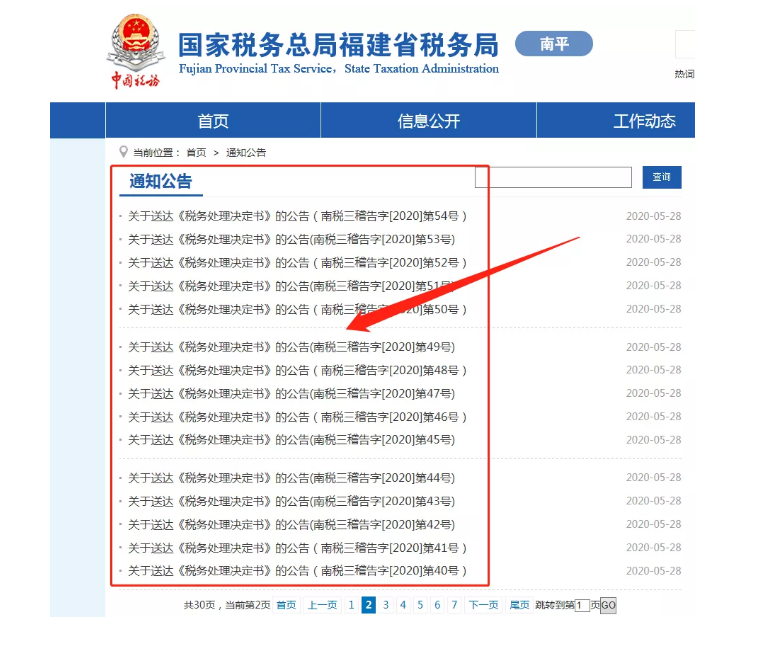Click the 查询 search button
The height and width of the screenshot is (645, 765).
click(662, 177)
